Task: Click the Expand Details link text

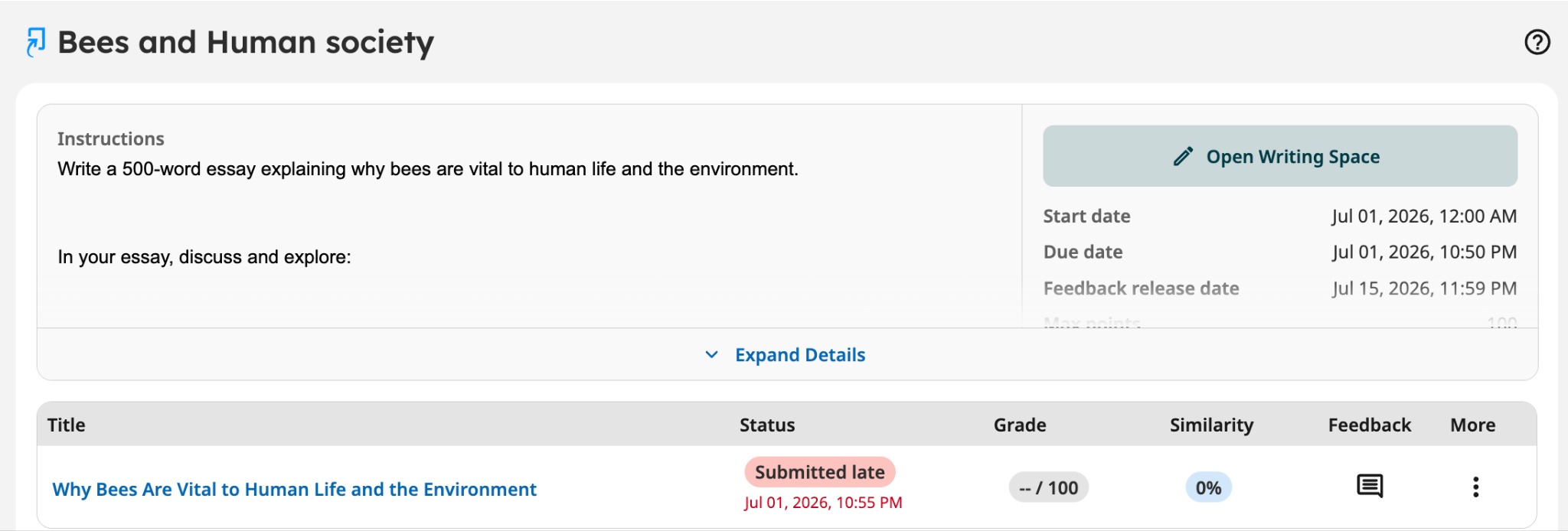Action: 800,355
